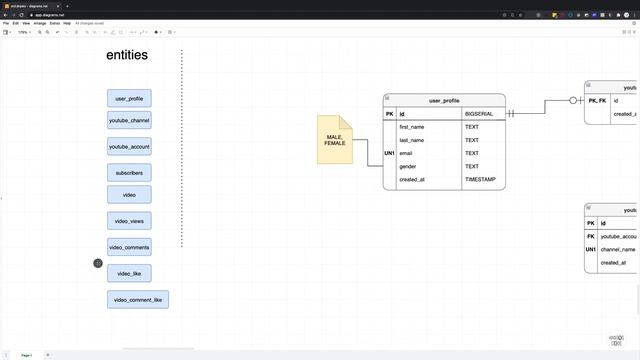Click the zoom out magnifier icon

pos(47,32)
